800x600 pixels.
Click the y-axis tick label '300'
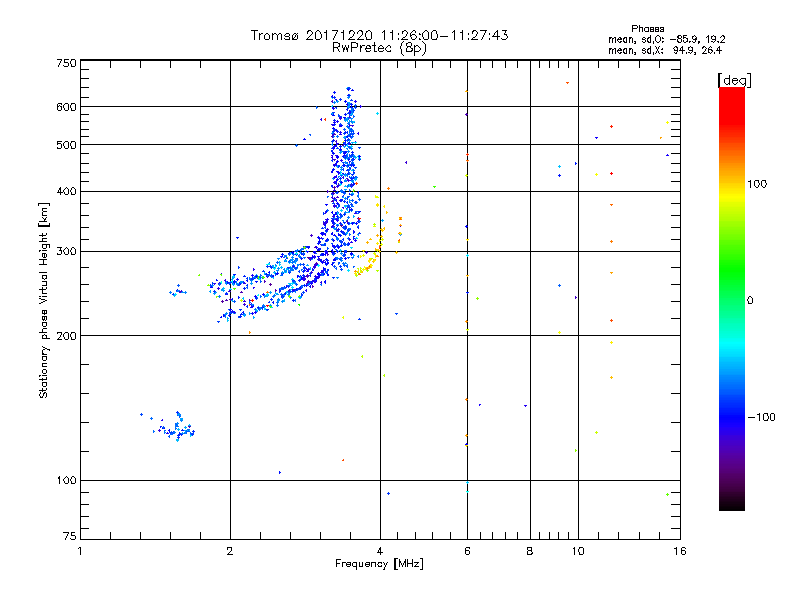[66, 252]
